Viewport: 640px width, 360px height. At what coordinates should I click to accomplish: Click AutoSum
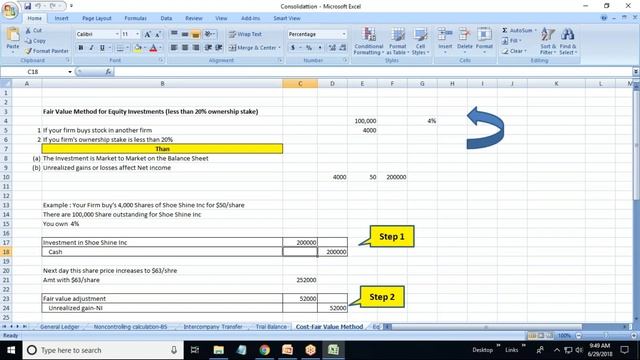click(x=517, y=31)
